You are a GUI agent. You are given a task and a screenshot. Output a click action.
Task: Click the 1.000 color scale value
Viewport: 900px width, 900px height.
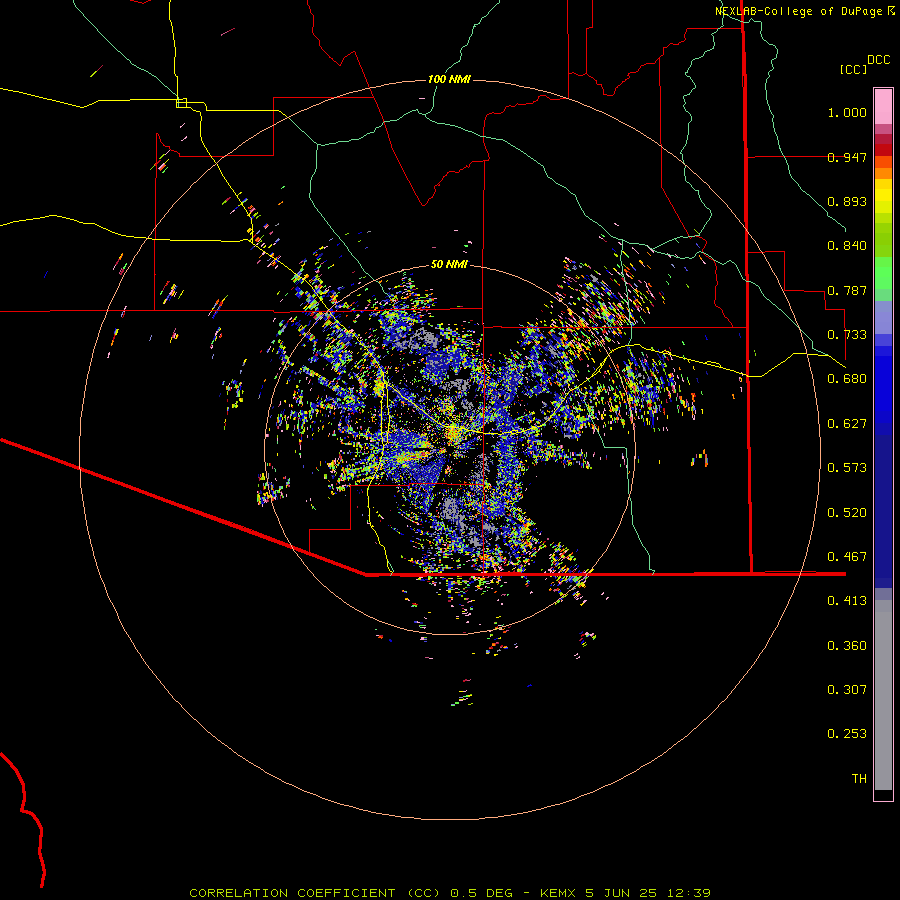click(x=847, y=112)
